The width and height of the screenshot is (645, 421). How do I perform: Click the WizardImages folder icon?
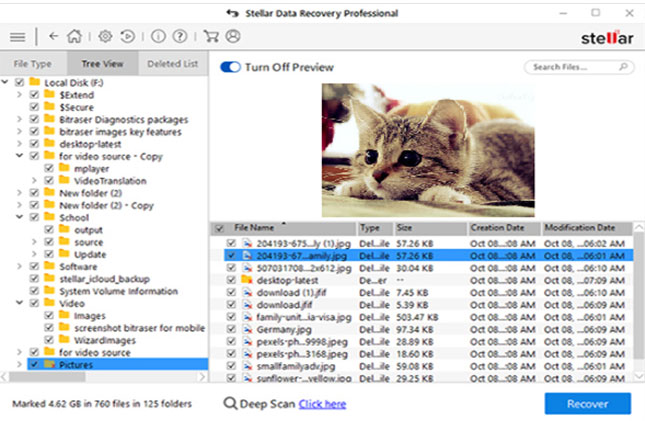click(x=64, y=339)
